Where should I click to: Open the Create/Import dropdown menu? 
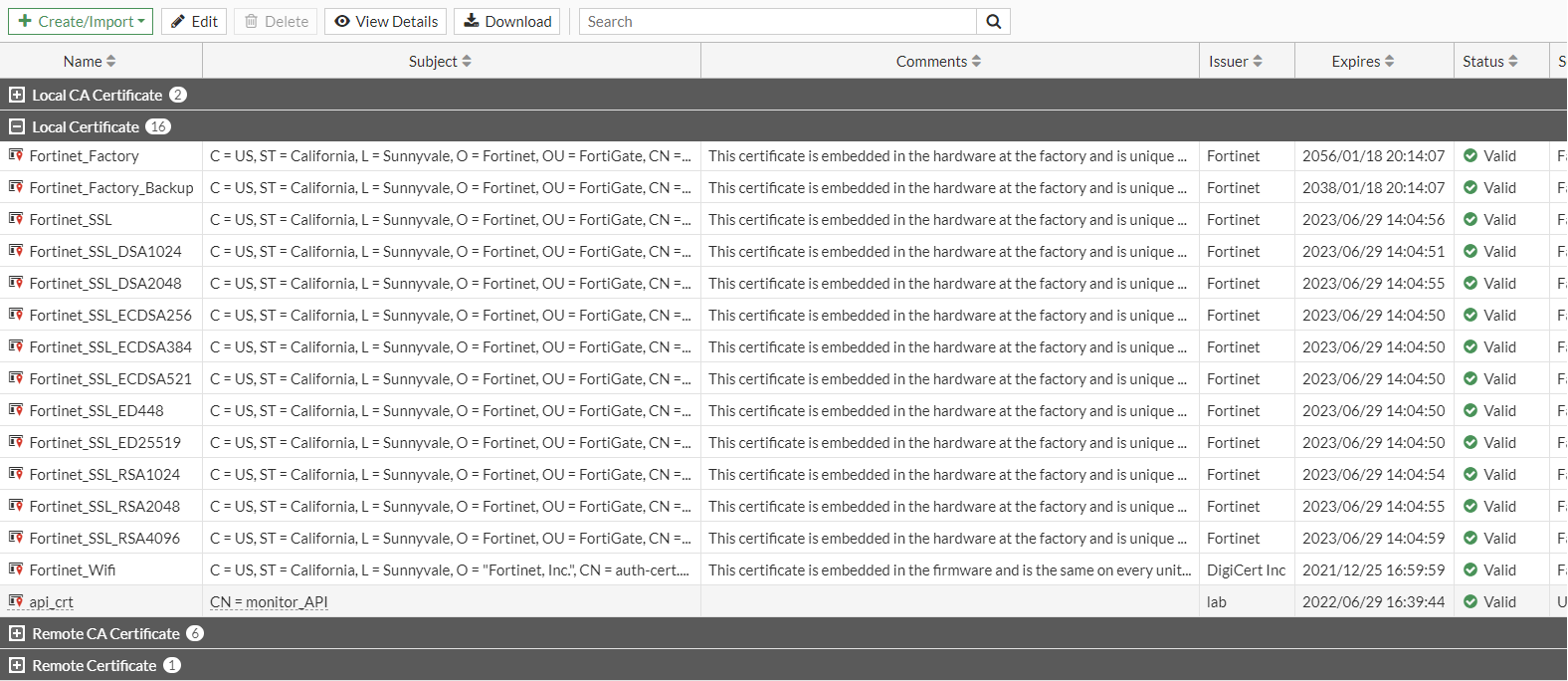tap(81, 22)
